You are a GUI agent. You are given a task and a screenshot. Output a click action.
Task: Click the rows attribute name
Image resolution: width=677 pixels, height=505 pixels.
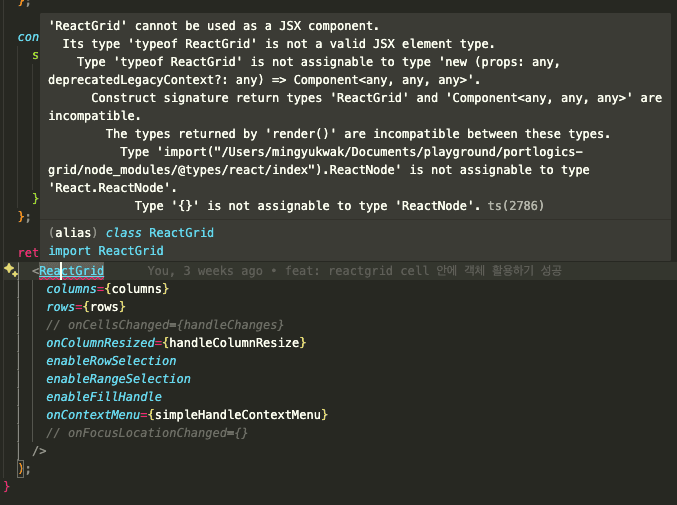click(x=61, y=307)
